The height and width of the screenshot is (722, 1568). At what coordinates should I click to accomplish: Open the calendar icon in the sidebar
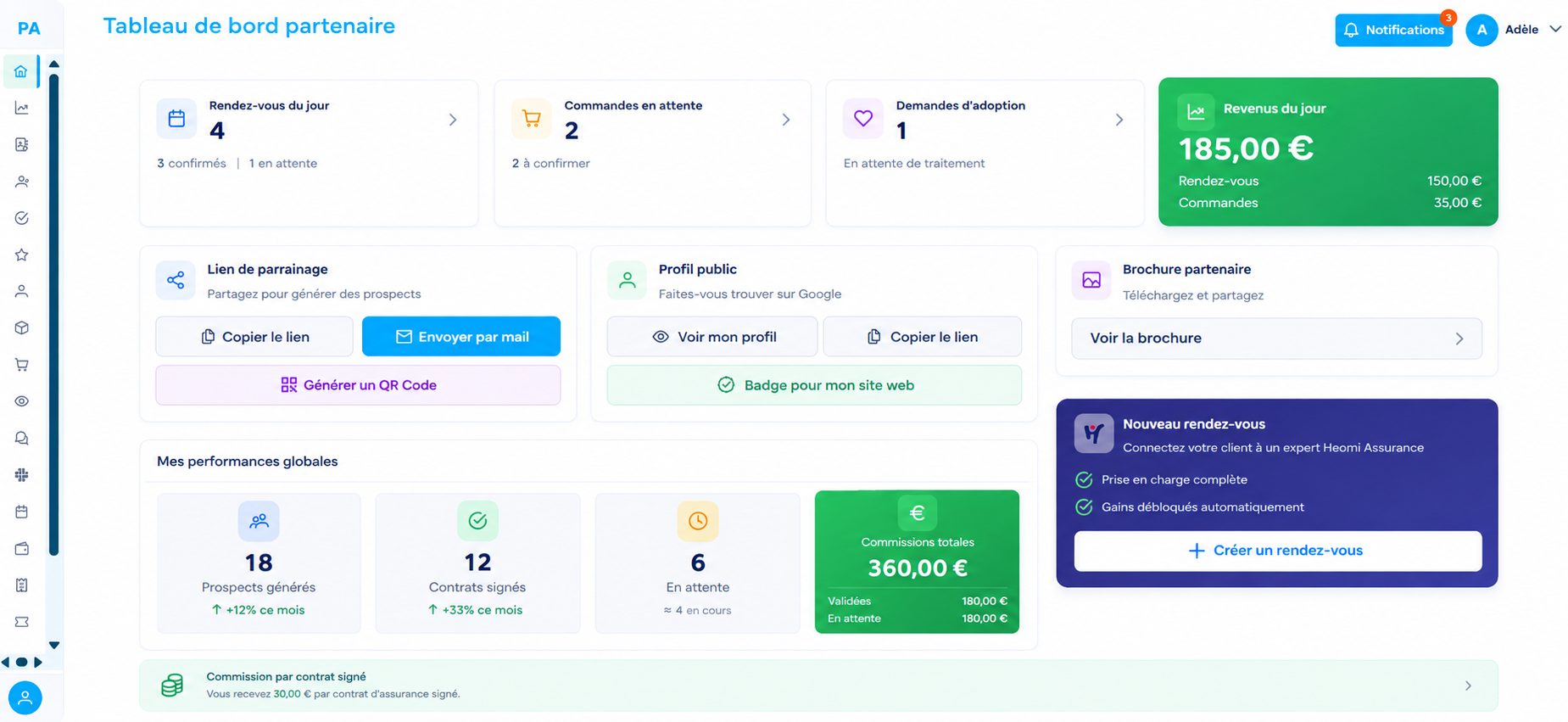coord(22,512)
